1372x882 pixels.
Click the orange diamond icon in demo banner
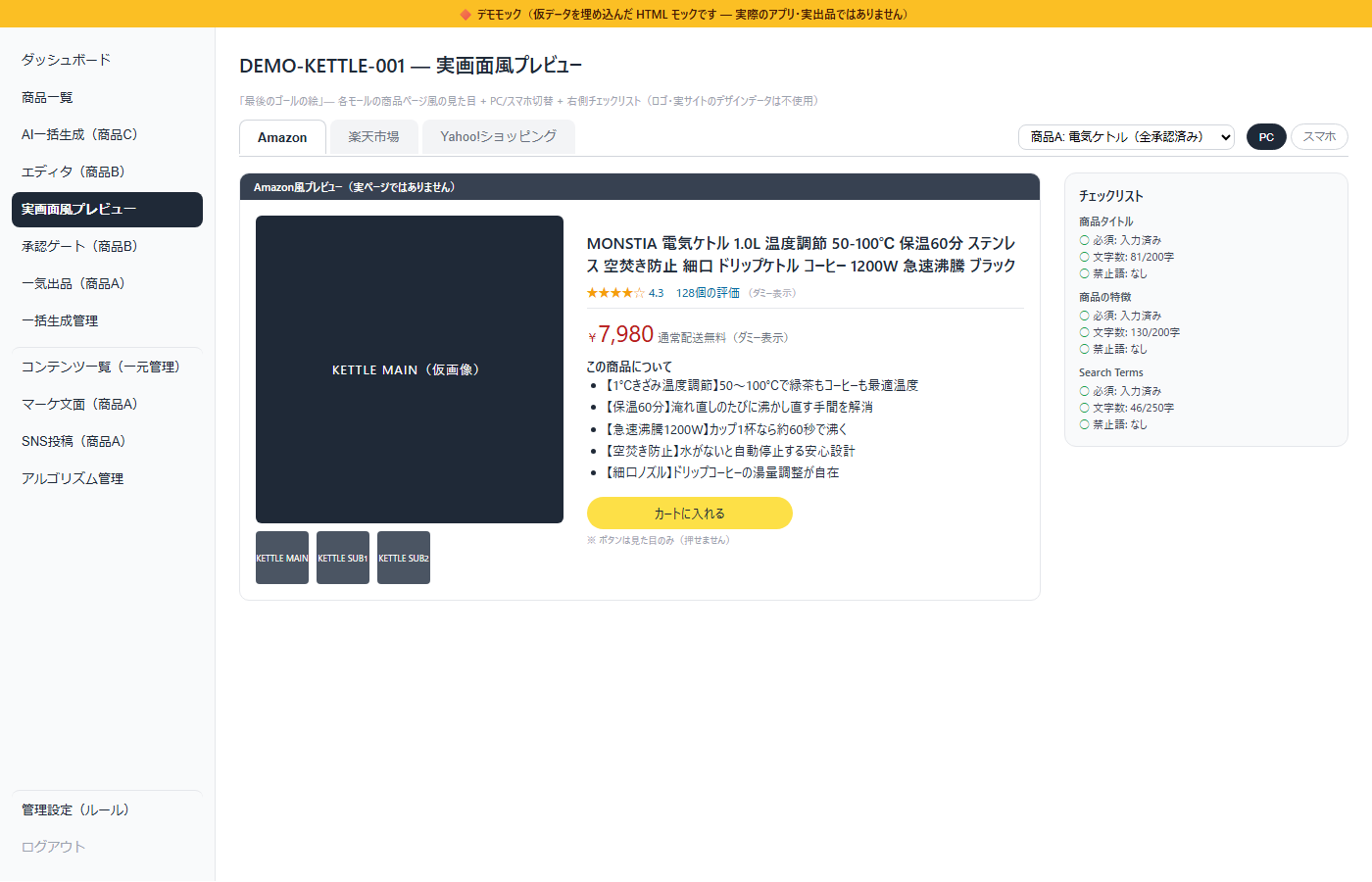[465, 14]
